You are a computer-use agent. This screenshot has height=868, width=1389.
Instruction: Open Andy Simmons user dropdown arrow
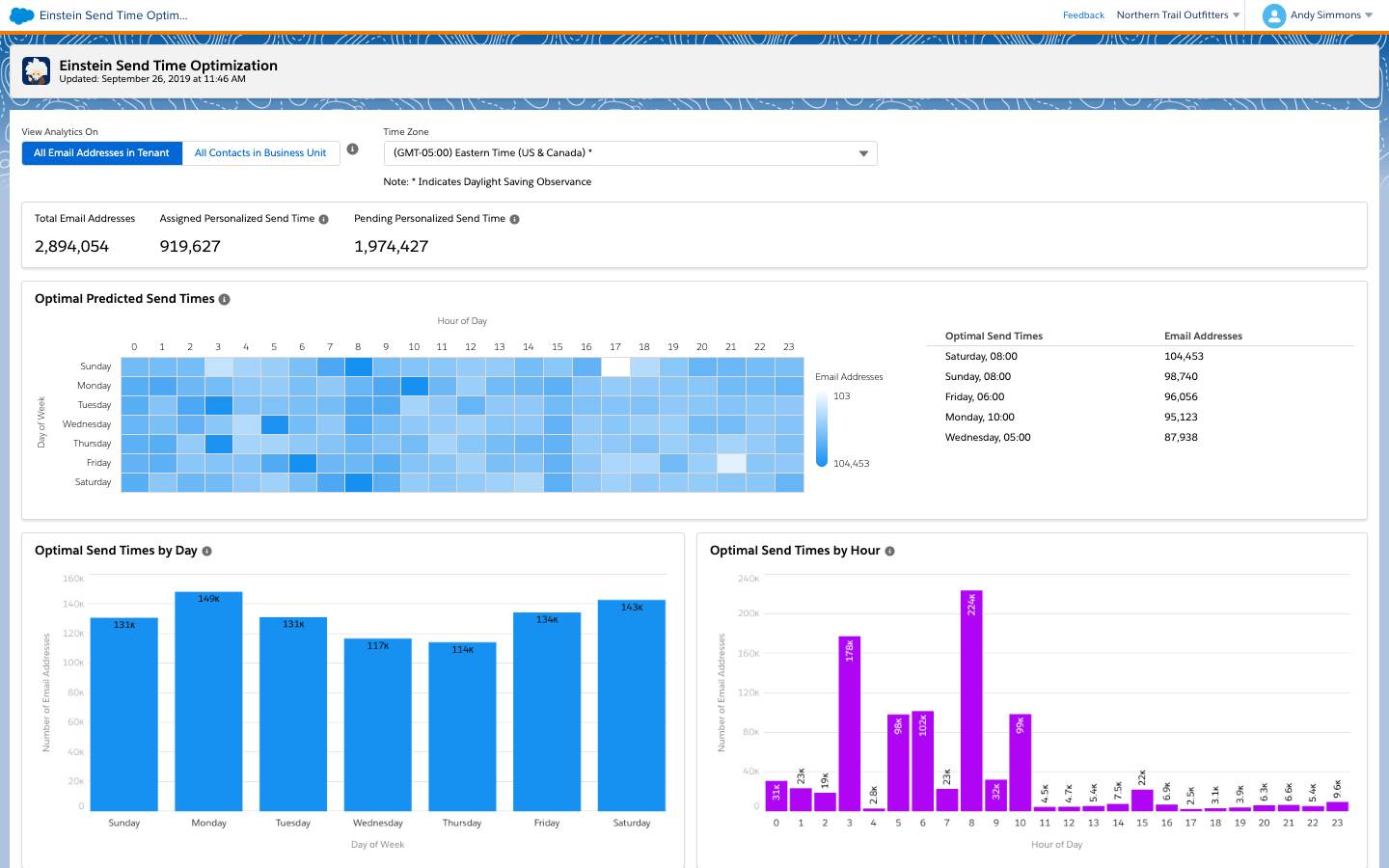click(x=1369, y=15)
